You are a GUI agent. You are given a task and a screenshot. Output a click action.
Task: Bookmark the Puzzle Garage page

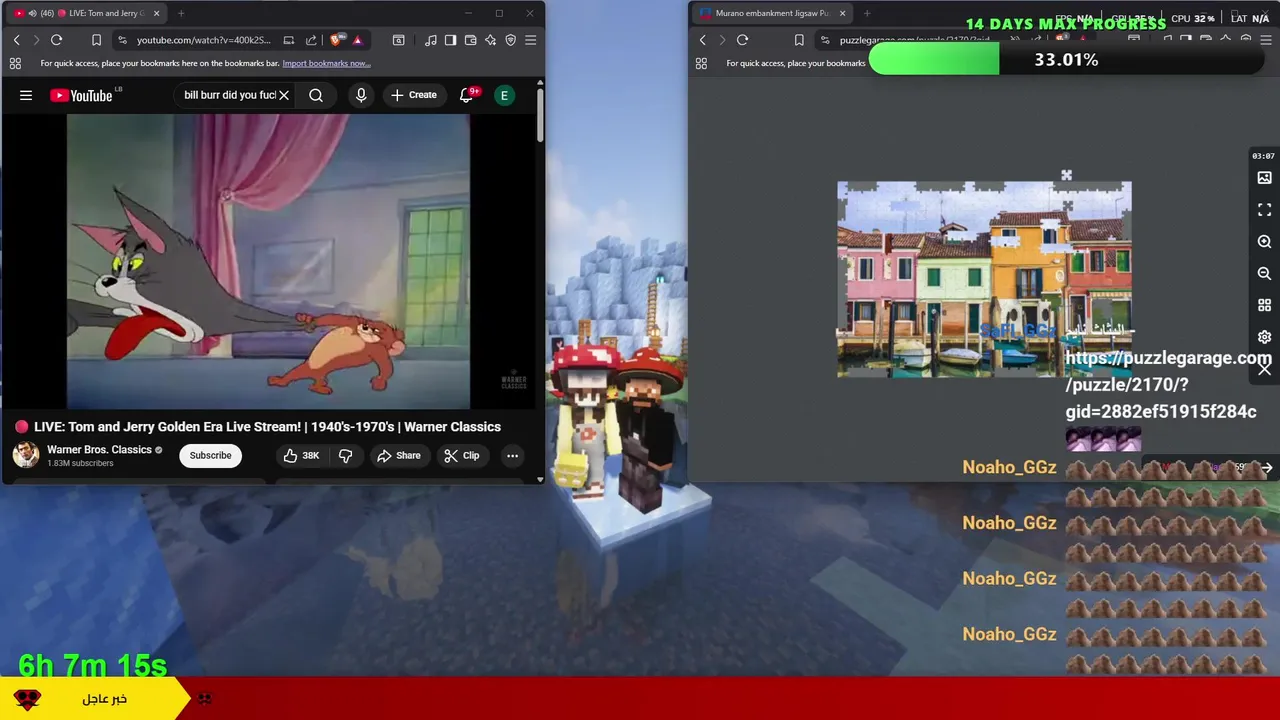pyautogui.click(x=799, y=40)
